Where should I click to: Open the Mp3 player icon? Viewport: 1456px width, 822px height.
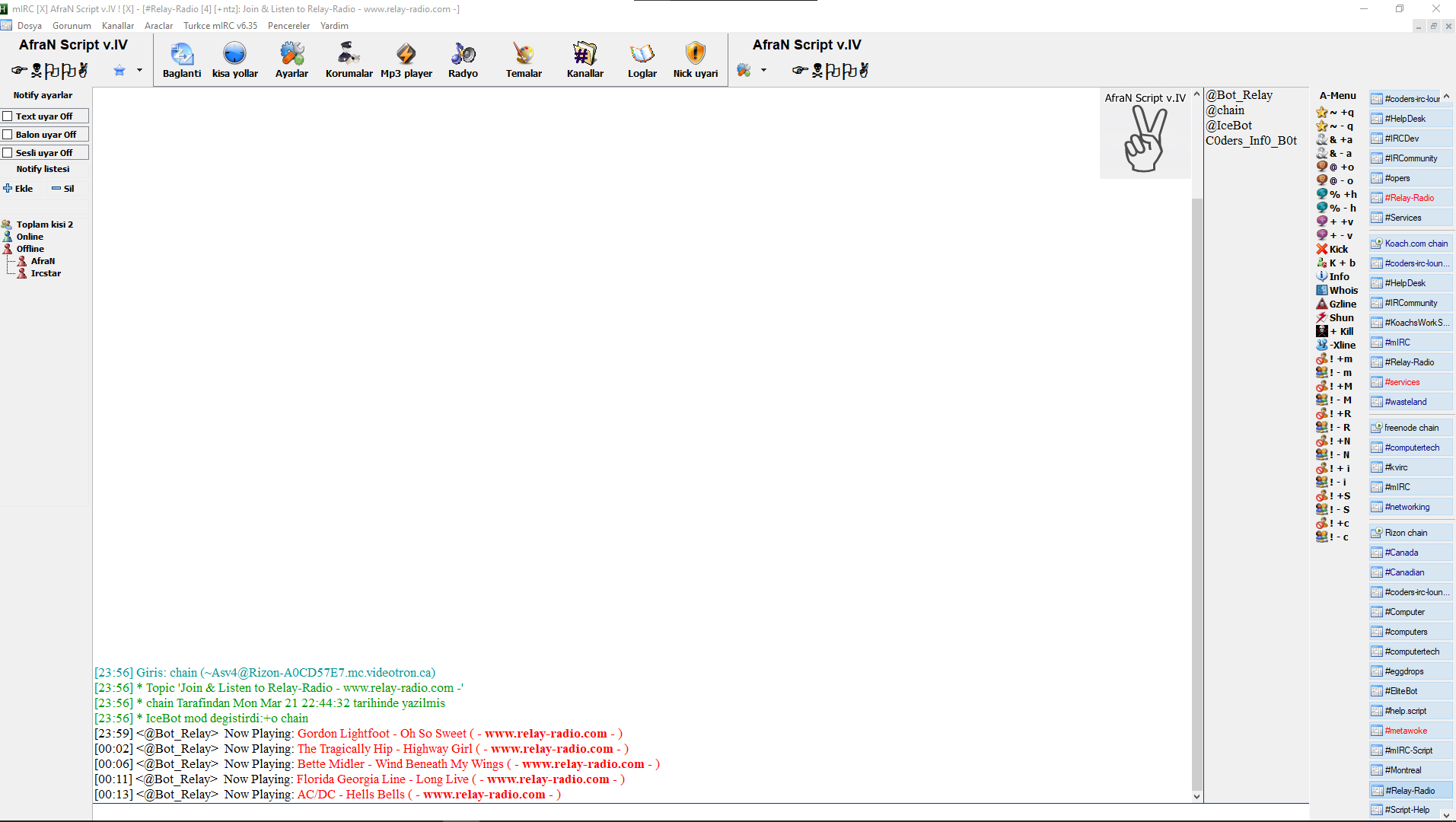[x=406, y=53]
